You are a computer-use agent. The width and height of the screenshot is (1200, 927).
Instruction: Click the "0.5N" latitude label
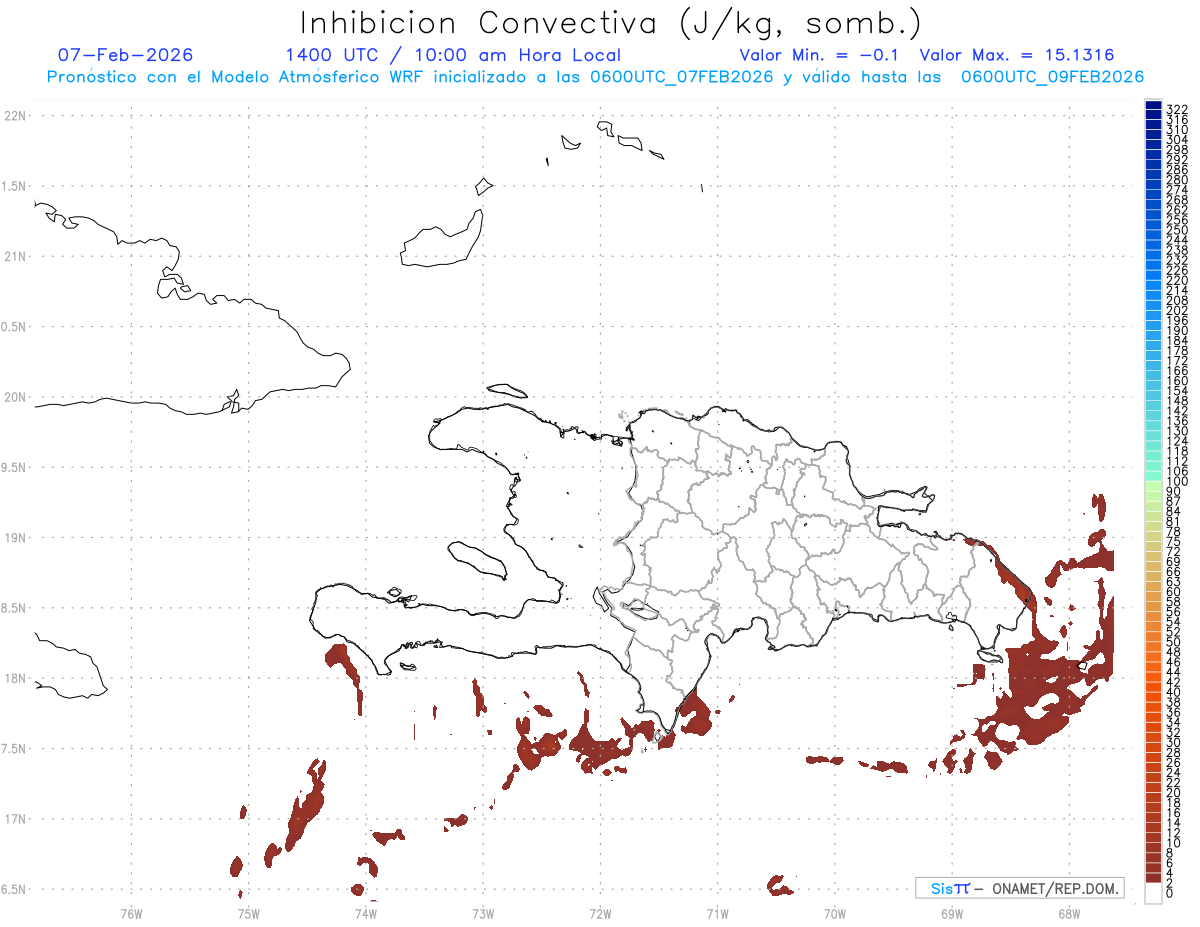point(14,327)
